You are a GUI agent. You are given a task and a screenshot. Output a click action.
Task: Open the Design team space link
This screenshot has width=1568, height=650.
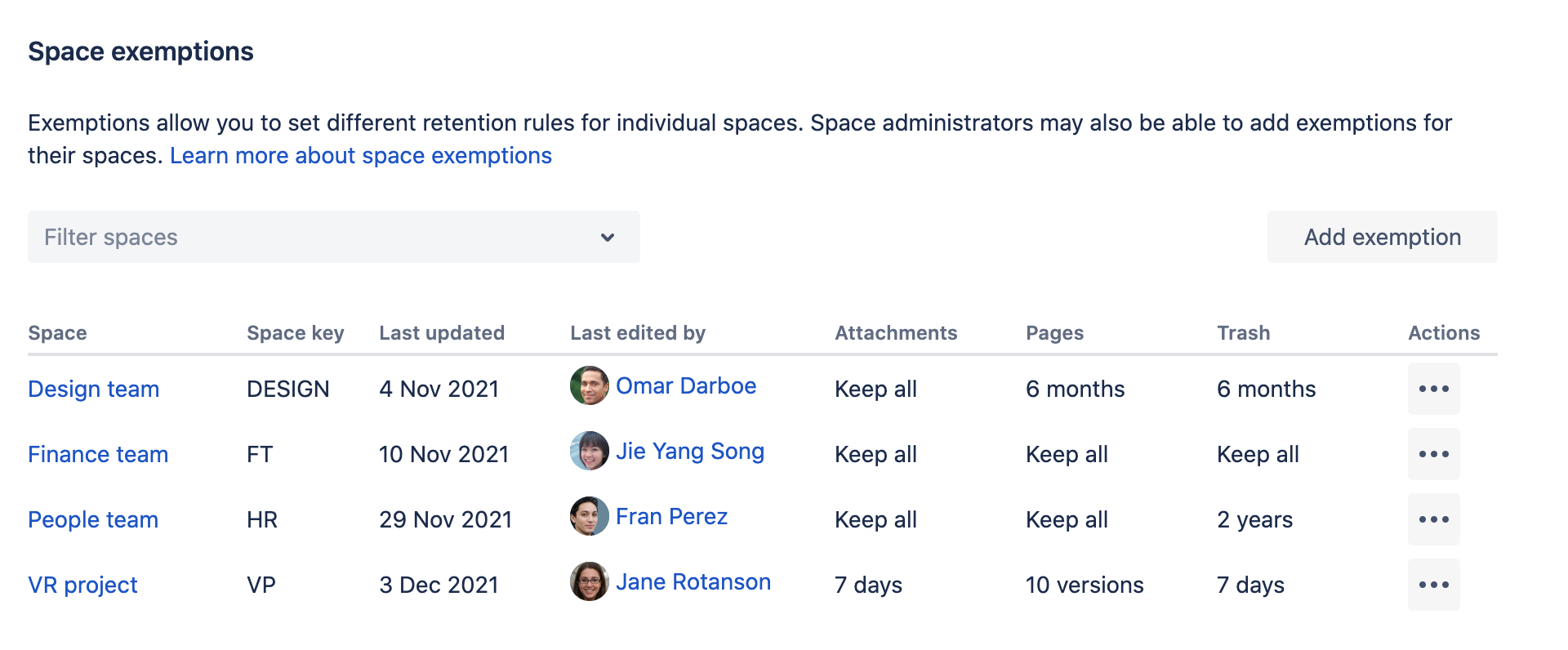(93, 390)
